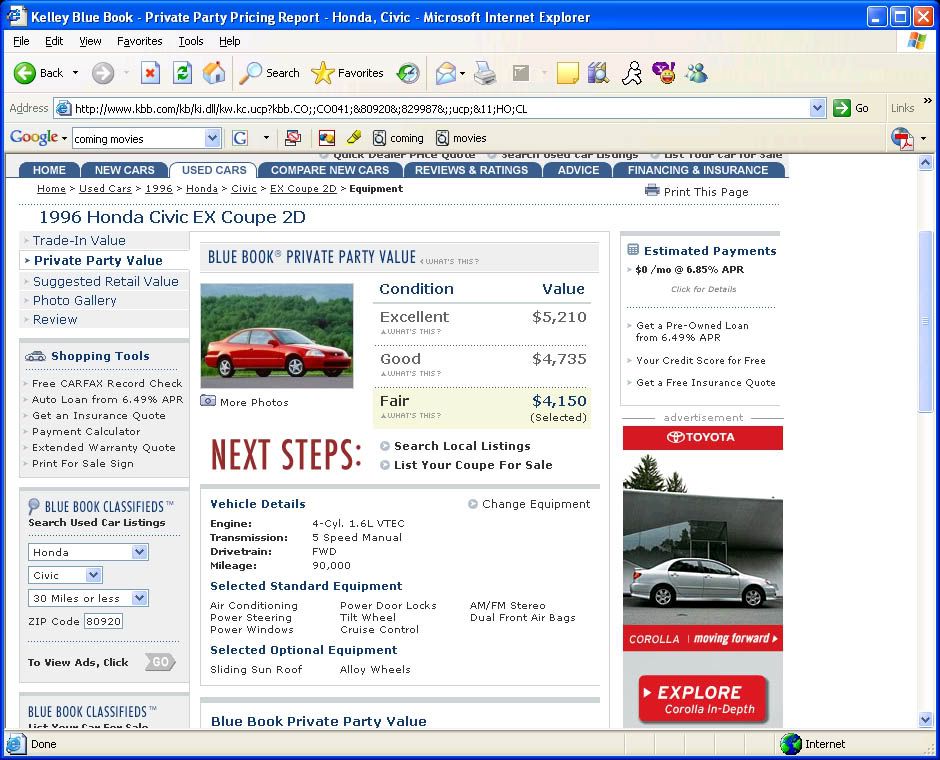Go to the Home page icon

(213, 73)
